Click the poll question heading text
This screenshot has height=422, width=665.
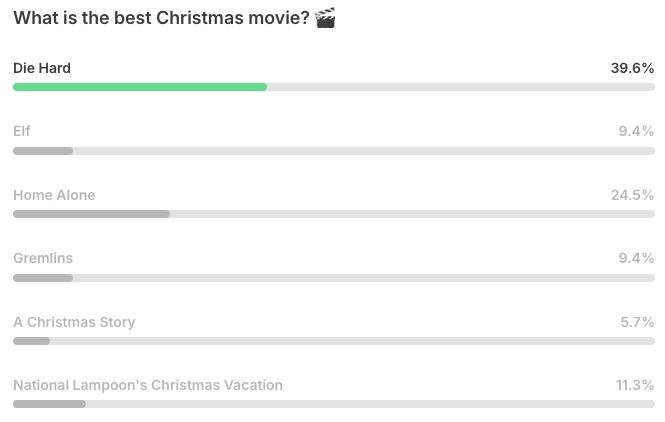(161, 18)
